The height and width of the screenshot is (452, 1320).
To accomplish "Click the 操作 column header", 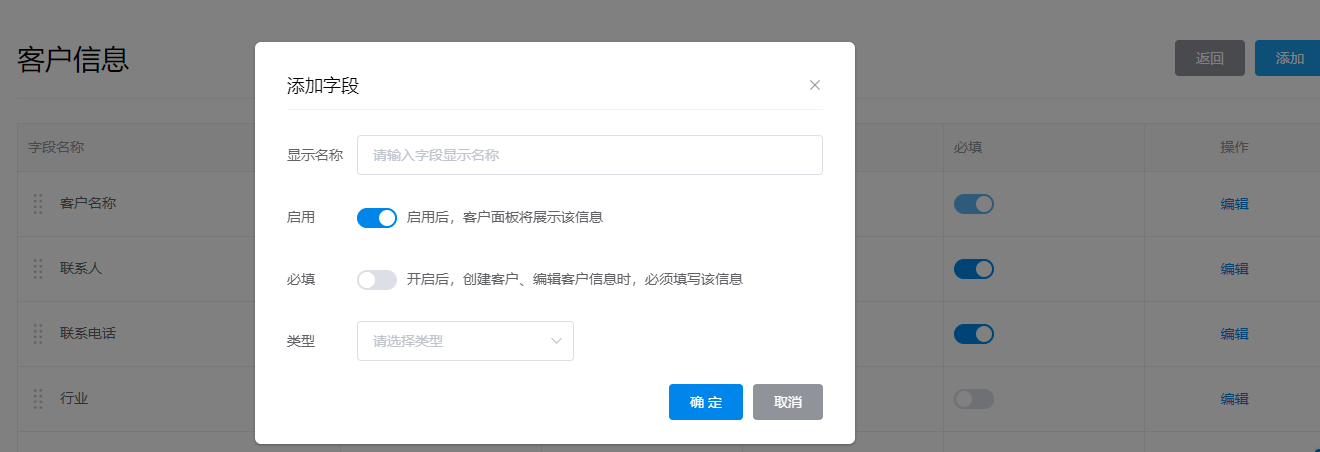I will 1235,147.
